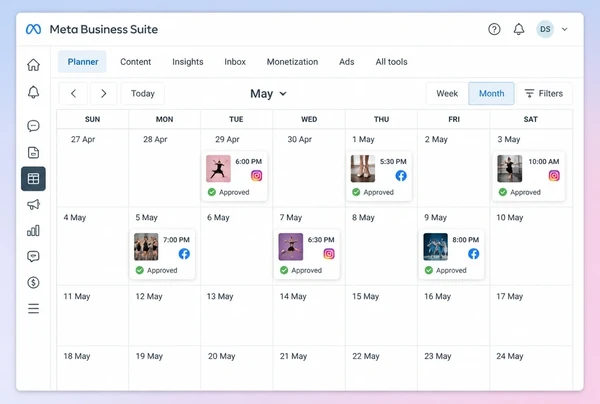Click Approved checkmark on 5 May post
The image size is (600, 404).
(x=139, y=270)
